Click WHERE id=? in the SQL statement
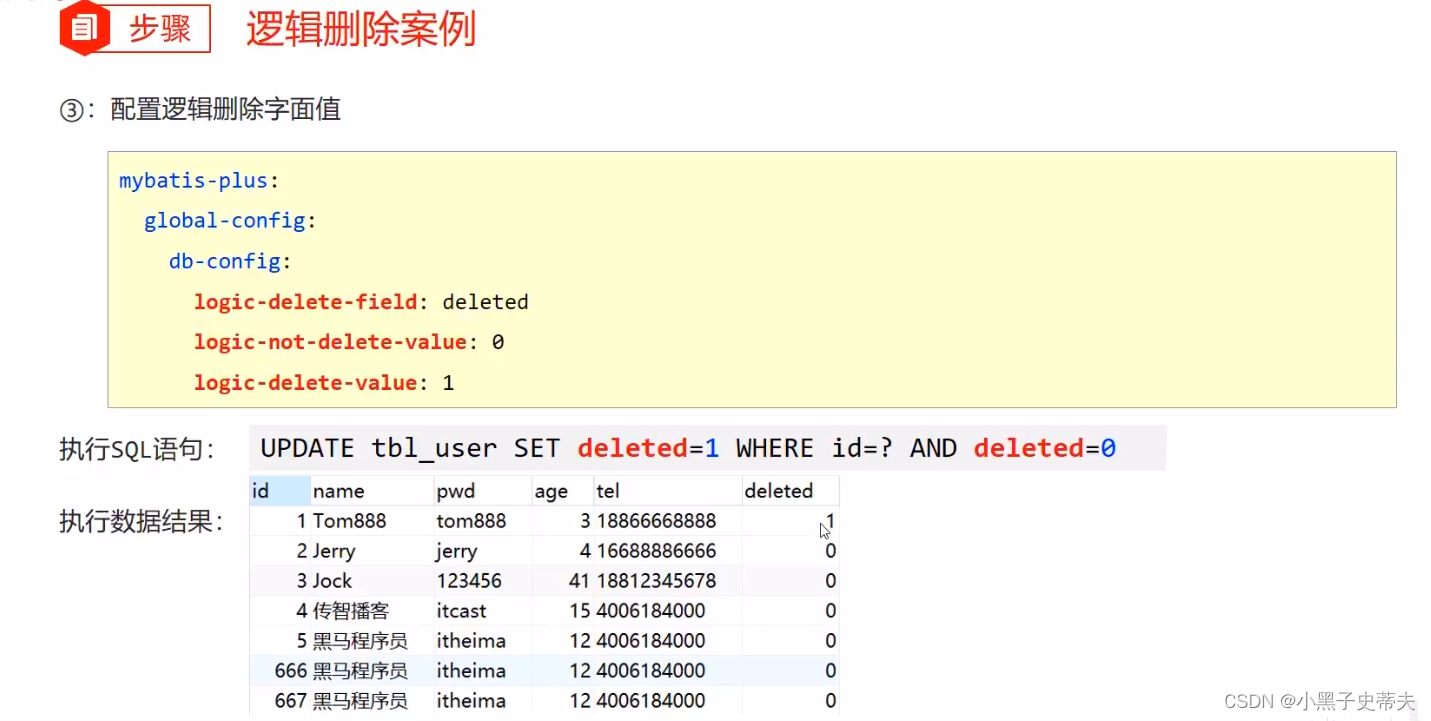Image resolution: width=1431 pixels, height=721 pixels. click(x=814, y=448)
